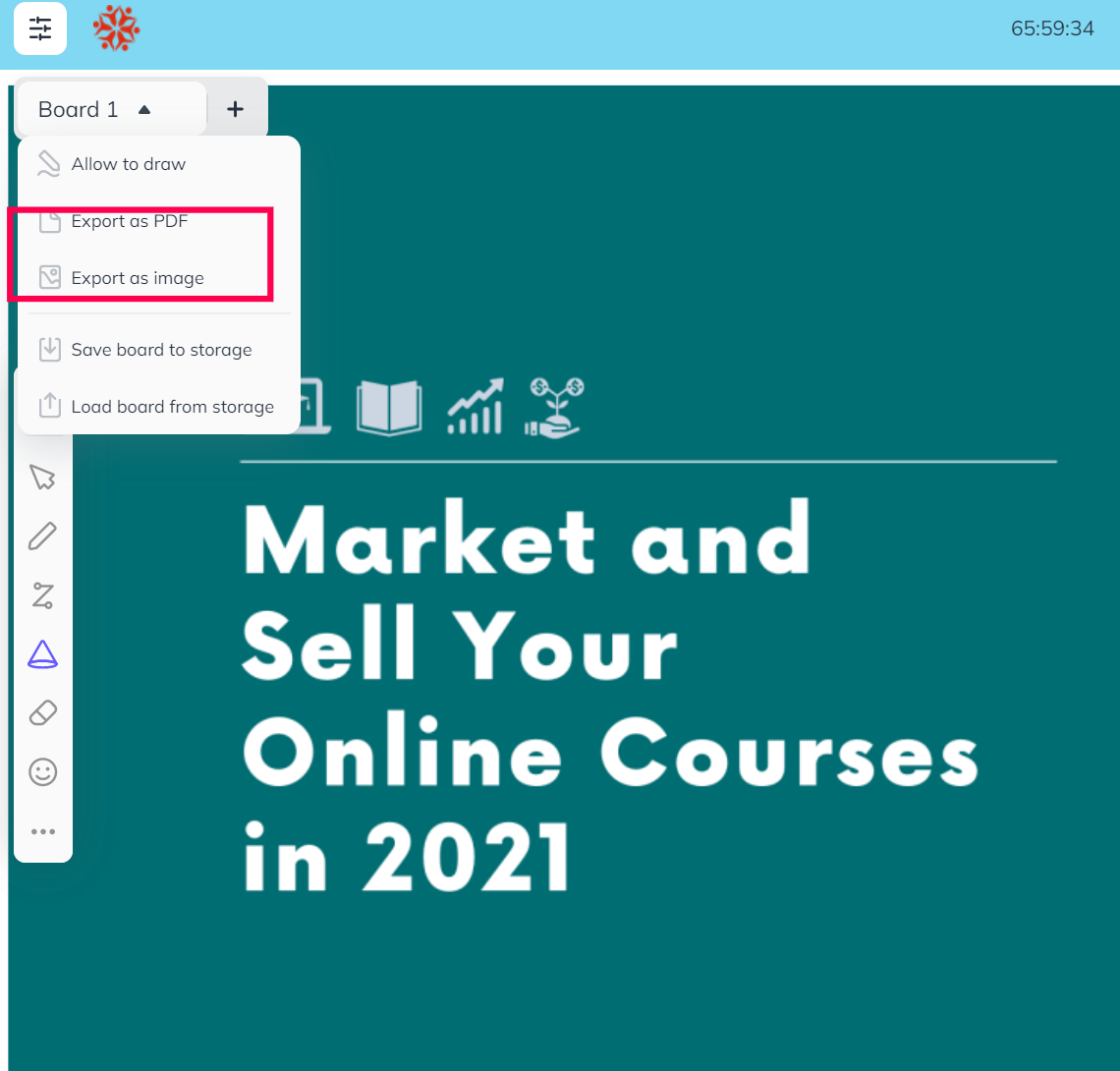Select the cone shapes tool

click(x=43, y=653)
